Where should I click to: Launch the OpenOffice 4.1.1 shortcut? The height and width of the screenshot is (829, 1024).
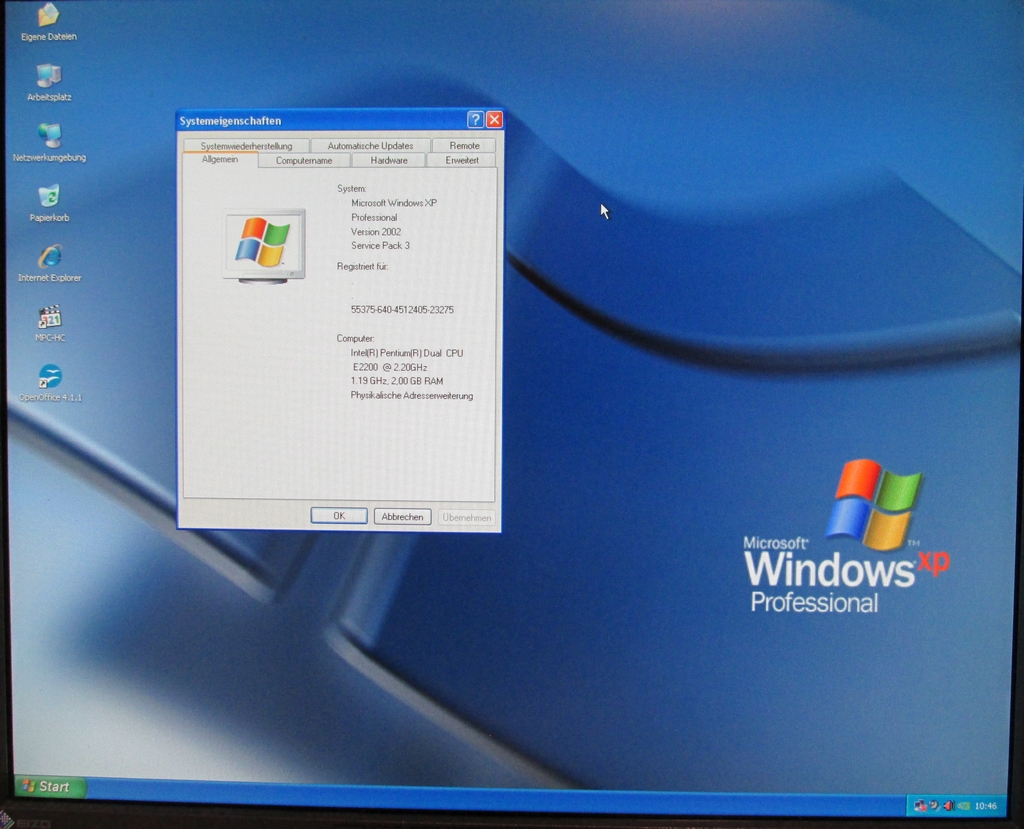(49, 377)
